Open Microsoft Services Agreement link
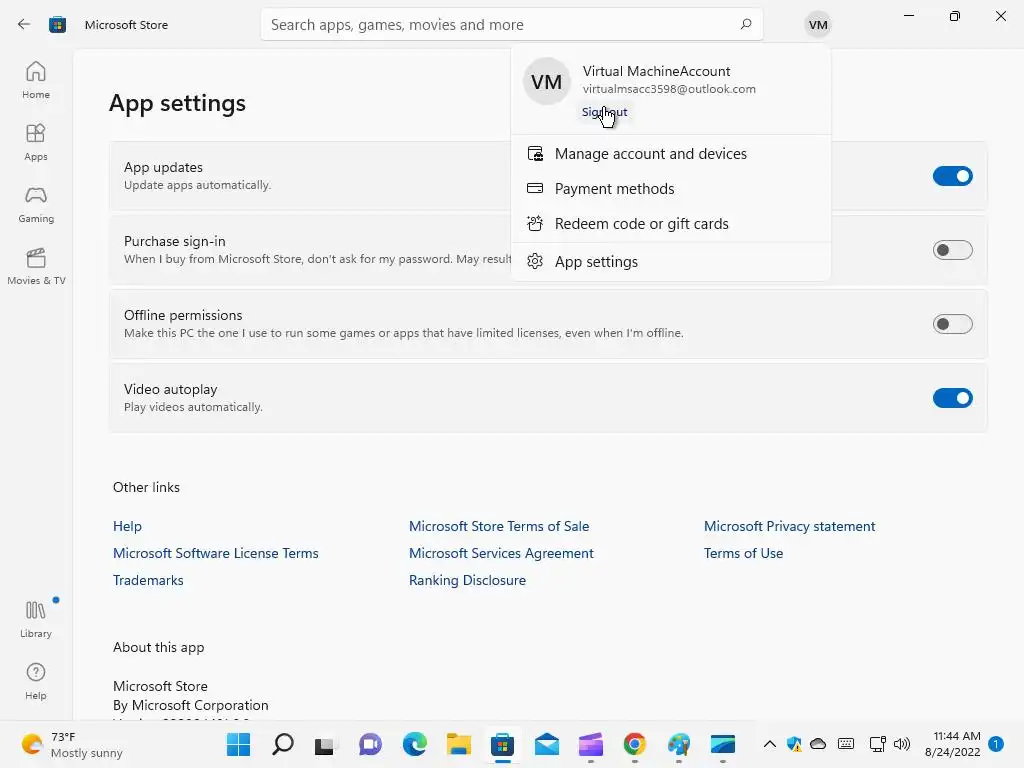Image resolution: width=1024 pixels, height=768 pixels. pyautogui.click(x=501, y=553)
